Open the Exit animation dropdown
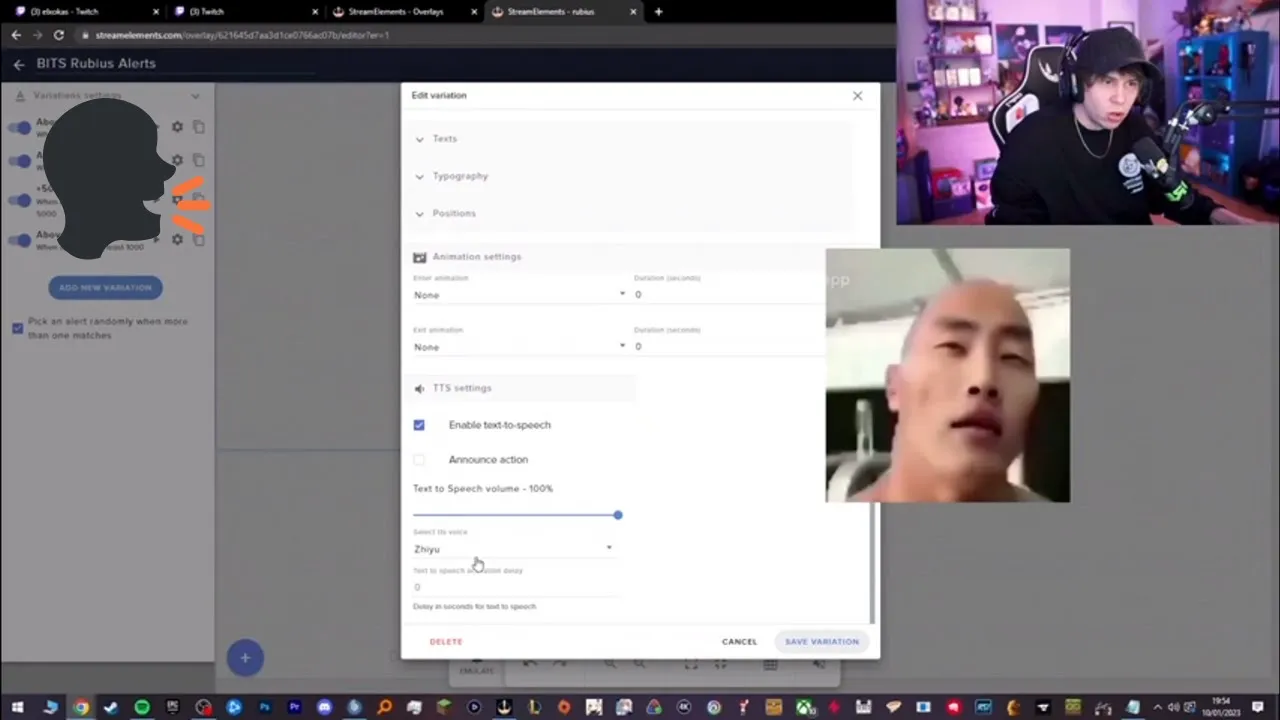The width and height of the screenshot is (1280, 720). [x=520, y=347]
